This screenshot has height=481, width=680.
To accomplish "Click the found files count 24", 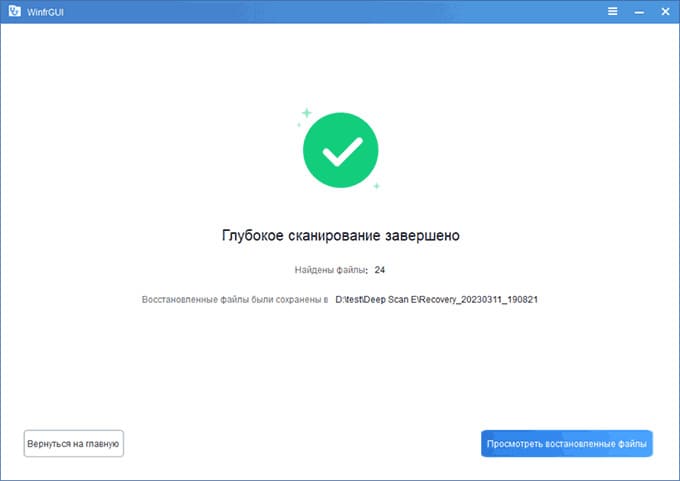I will [380, 270].
